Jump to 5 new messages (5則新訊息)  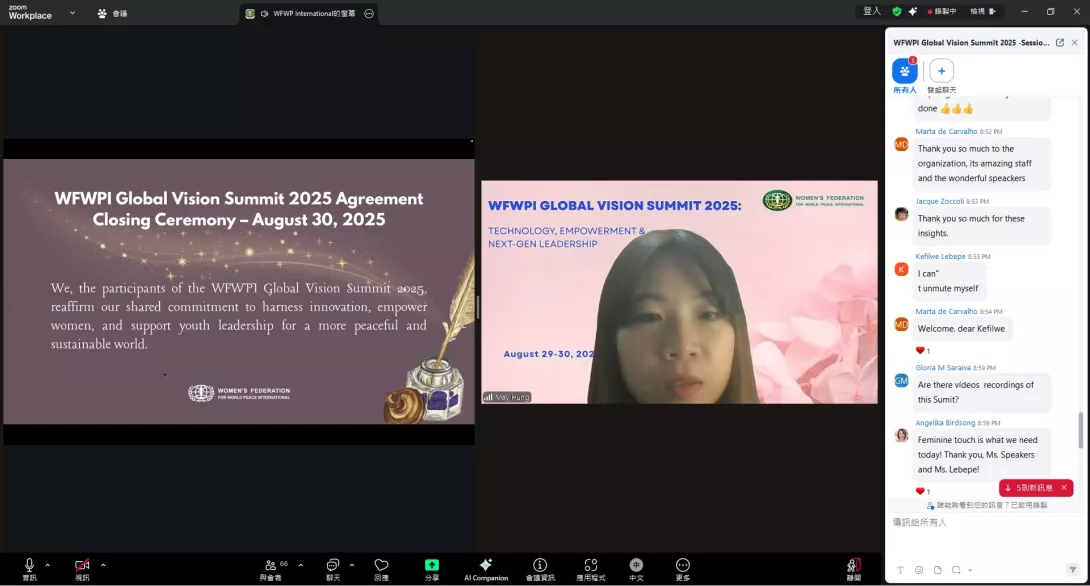click(1029, 488)
